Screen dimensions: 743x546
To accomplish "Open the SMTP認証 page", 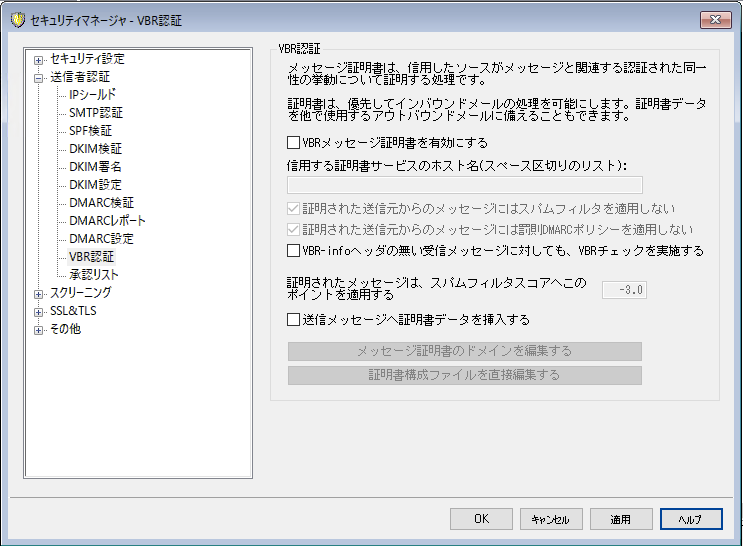I will 96,113.
